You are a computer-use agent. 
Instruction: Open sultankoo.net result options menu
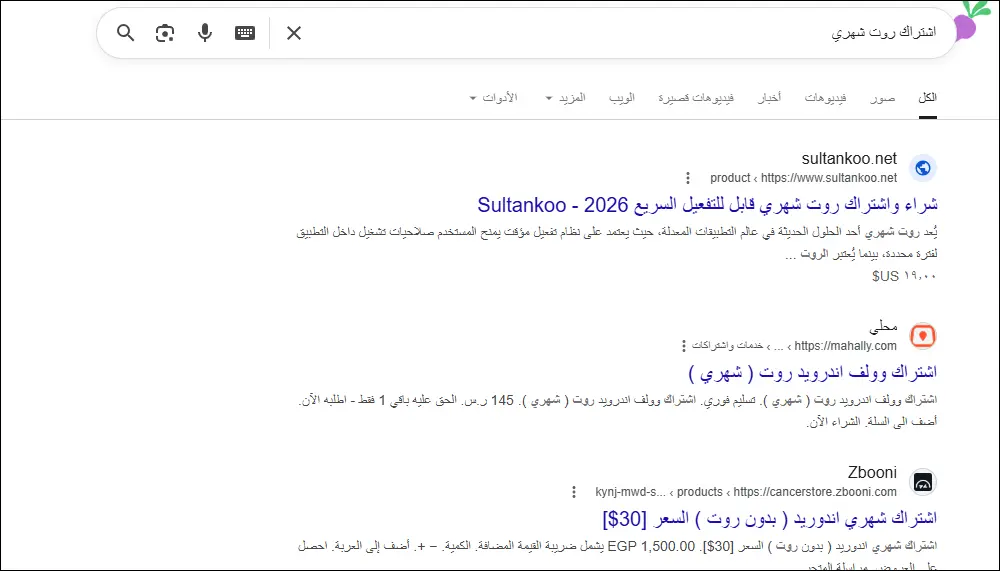click(x=688, y=178)
